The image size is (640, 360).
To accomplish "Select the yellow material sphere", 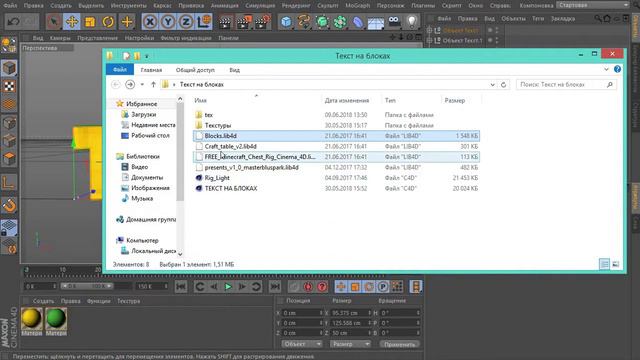I will (x=31, y=319).
